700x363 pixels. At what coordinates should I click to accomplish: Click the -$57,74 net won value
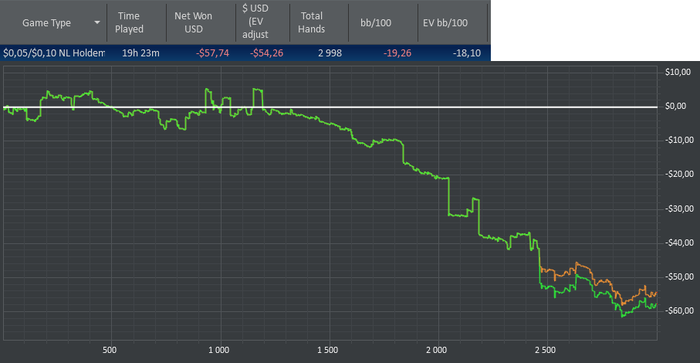coord(212,53)
